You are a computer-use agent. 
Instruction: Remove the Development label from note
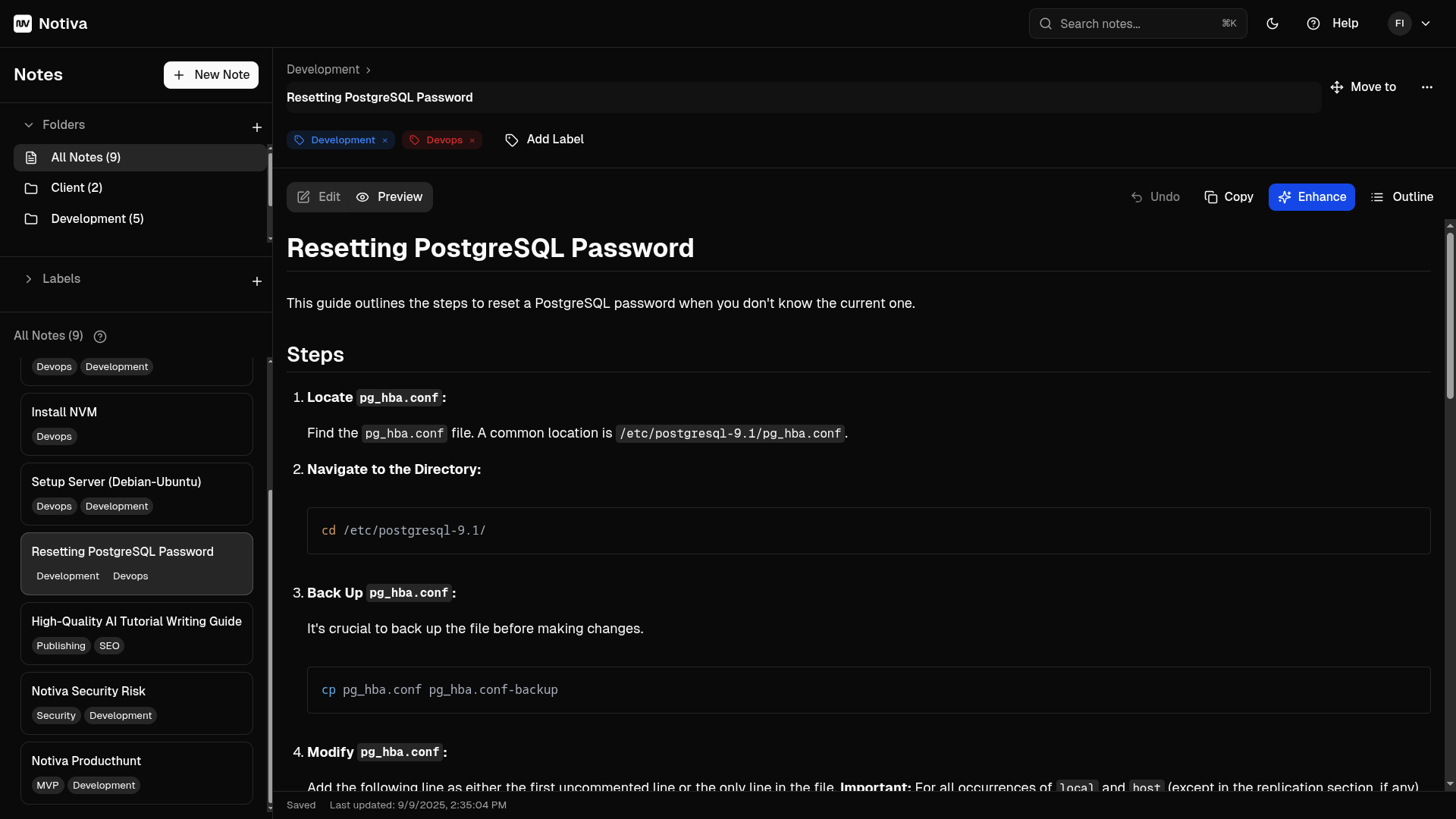pyautogui.click(x=385, y=140)
